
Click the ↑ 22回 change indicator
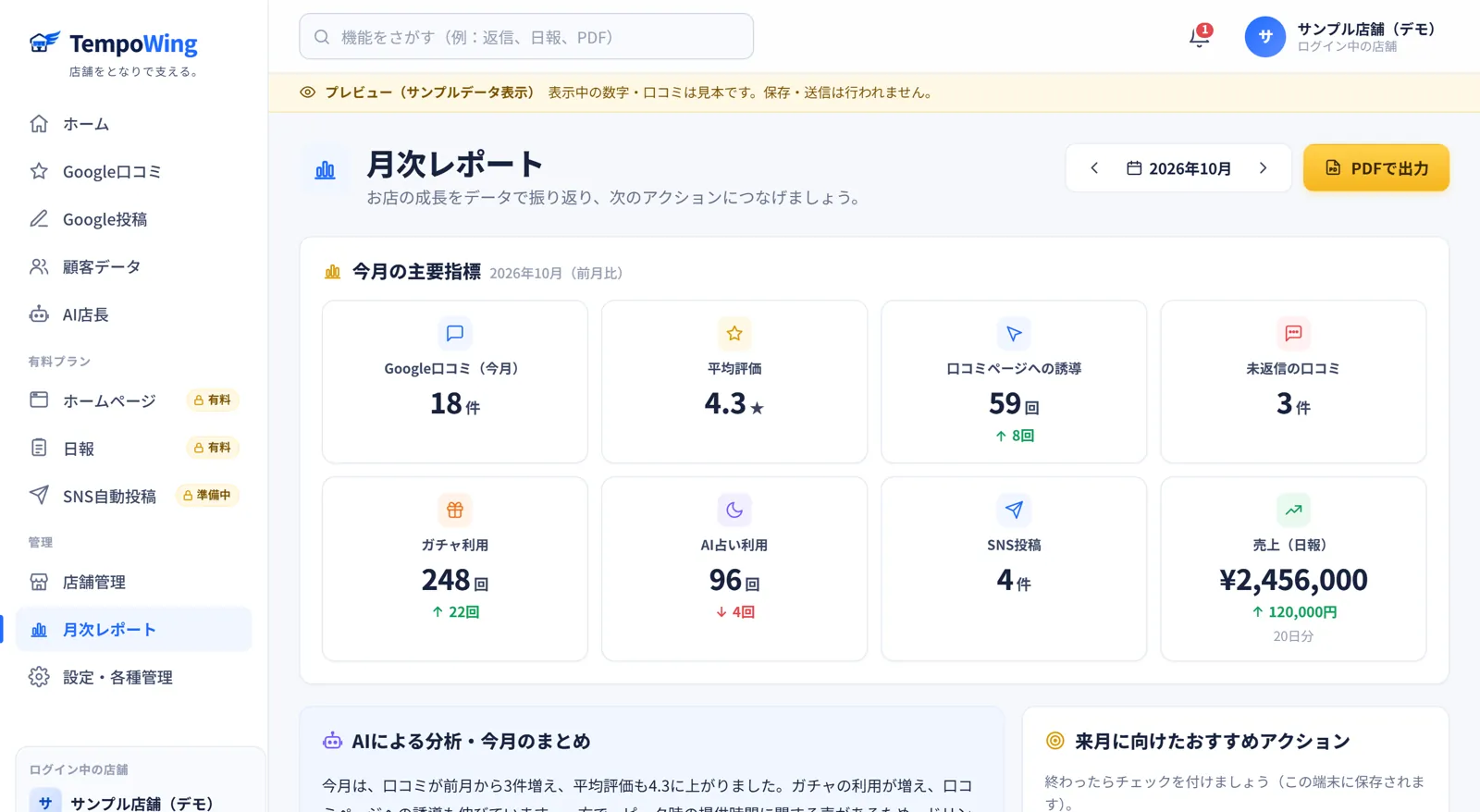[x=454, y=612]
